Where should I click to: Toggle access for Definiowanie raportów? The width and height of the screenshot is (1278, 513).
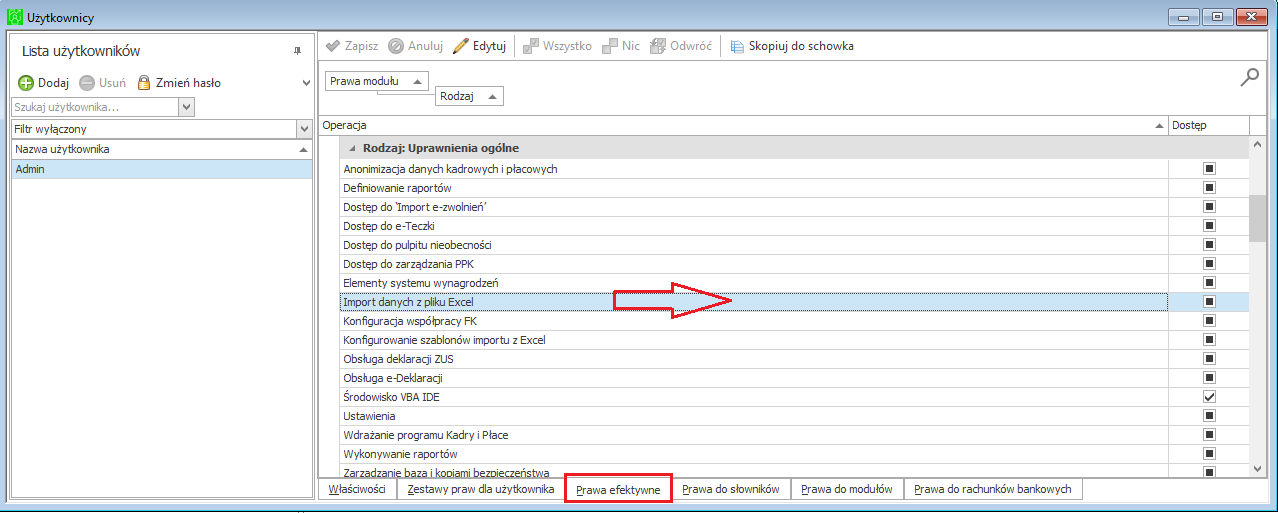(1209, 188)
